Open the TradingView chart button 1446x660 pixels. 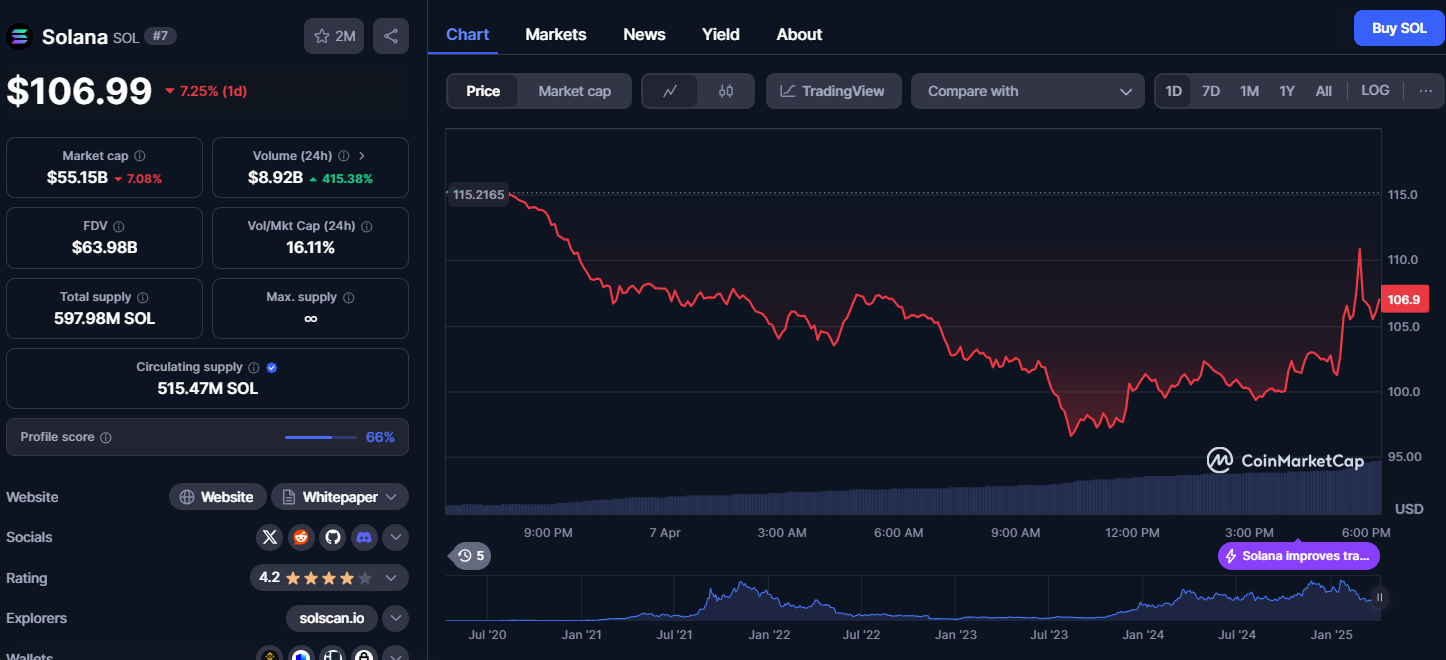point(833,91)
